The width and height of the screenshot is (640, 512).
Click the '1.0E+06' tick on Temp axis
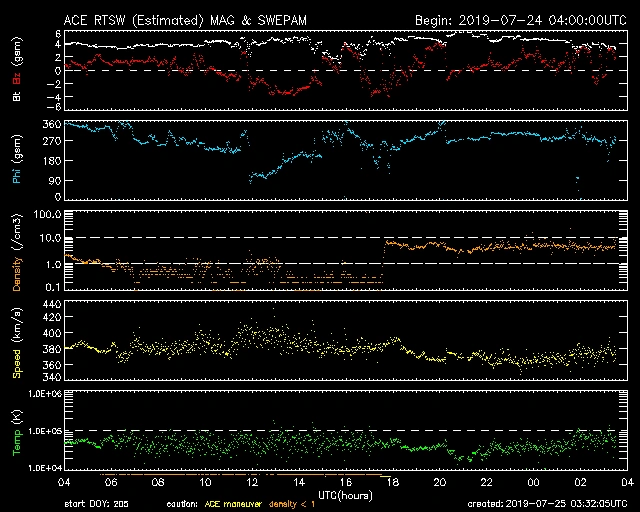click(x=45, y=394)
